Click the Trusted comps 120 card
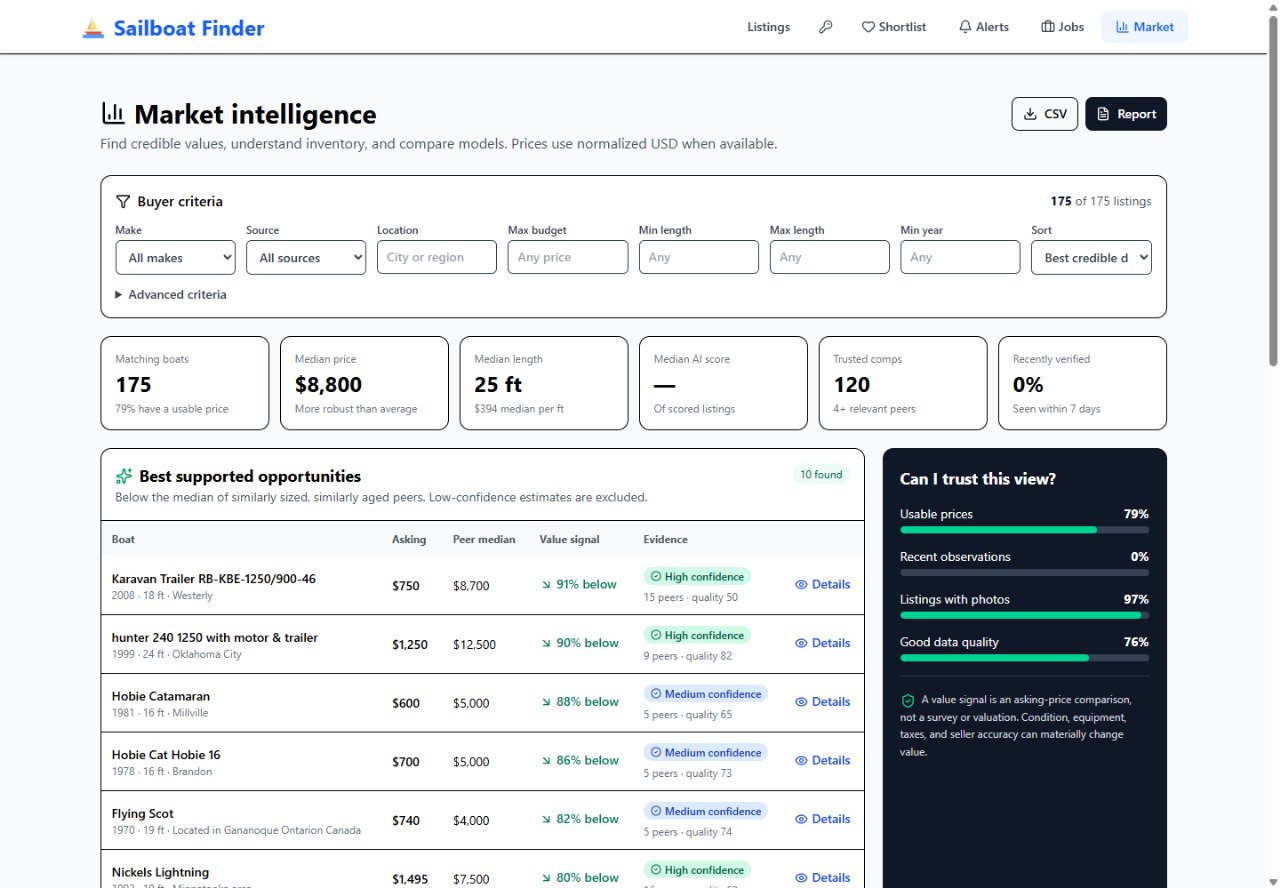 coord(903,383)
